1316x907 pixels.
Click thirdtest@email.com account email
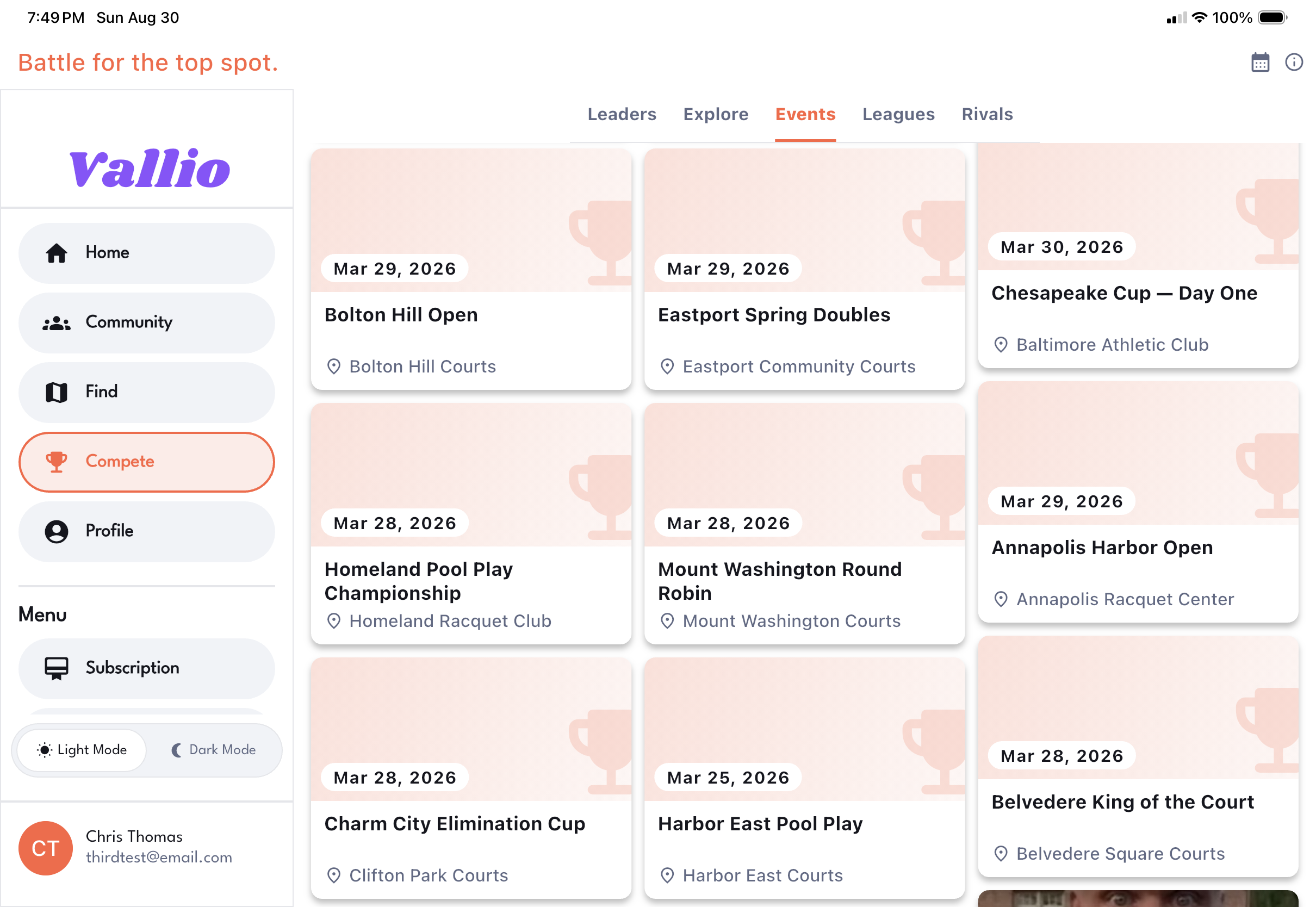click(x=159, y=857)
